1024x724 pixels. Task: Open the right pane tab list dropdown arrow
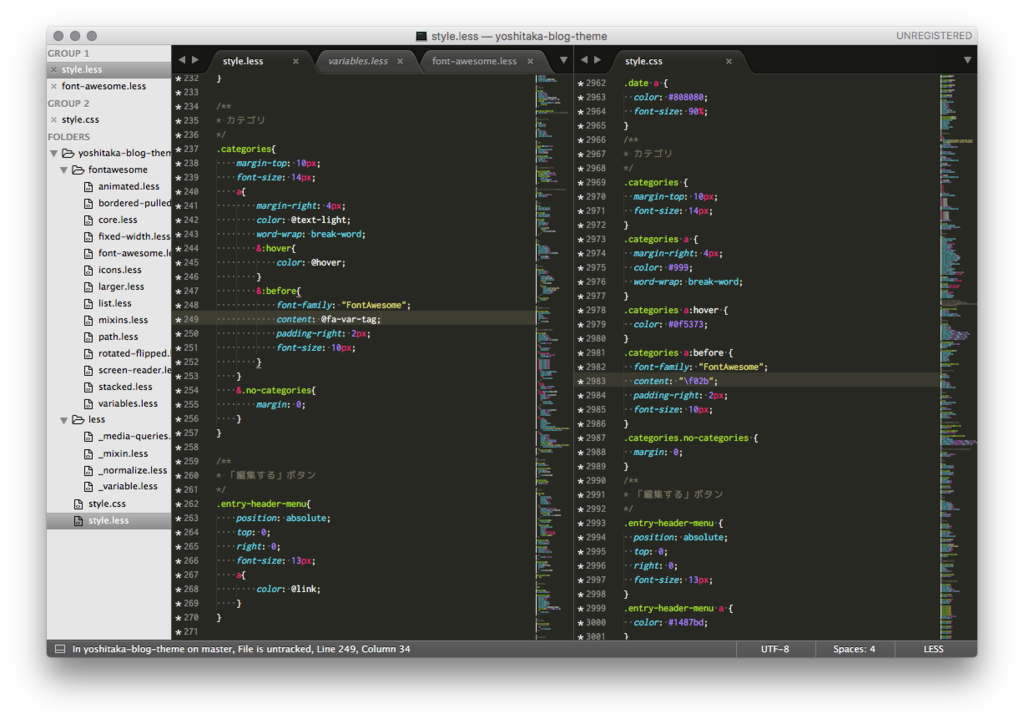967,61
